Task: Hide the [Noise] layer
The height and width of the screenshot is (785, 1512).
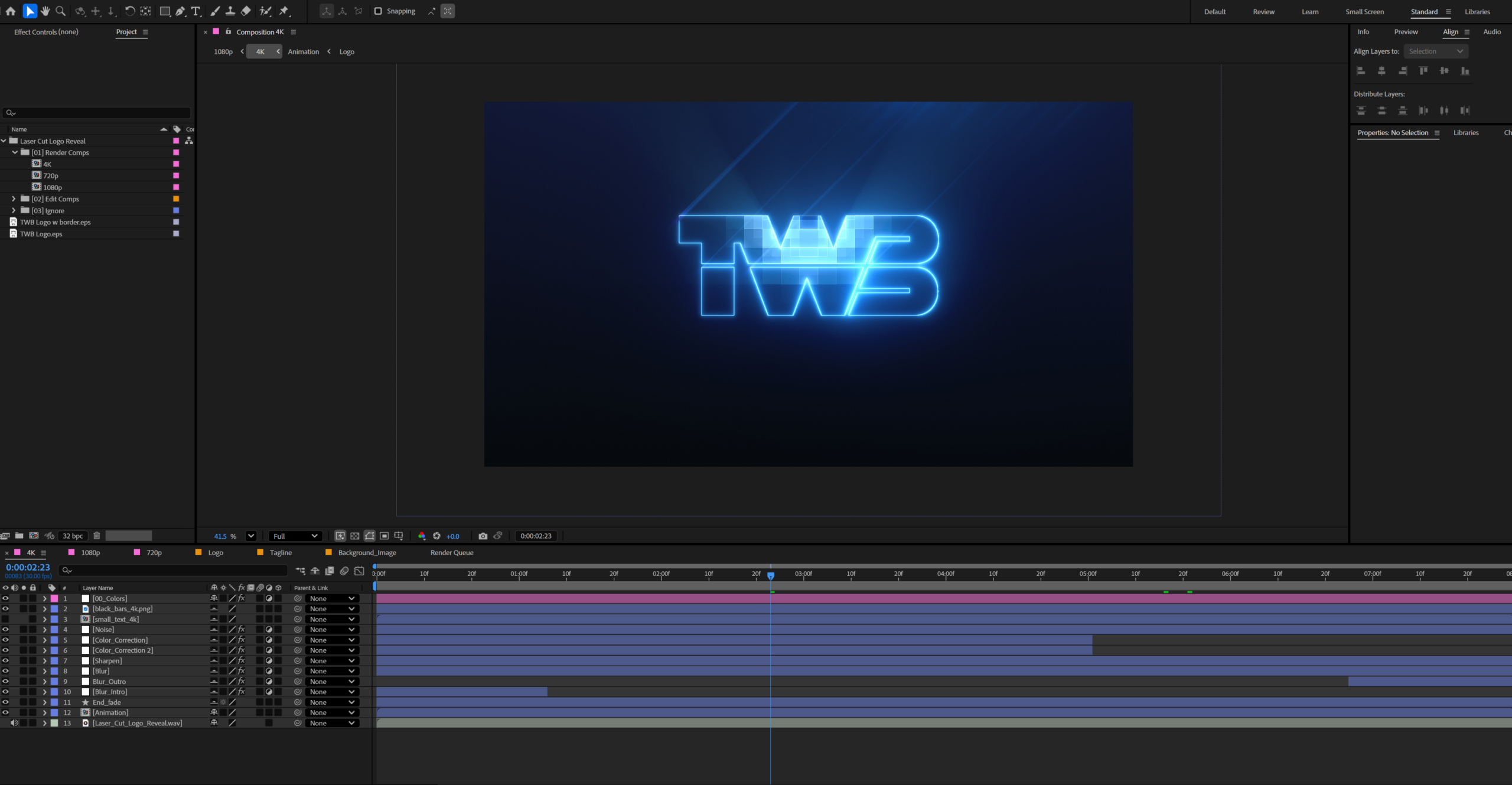Action: [x=5, y=629]
